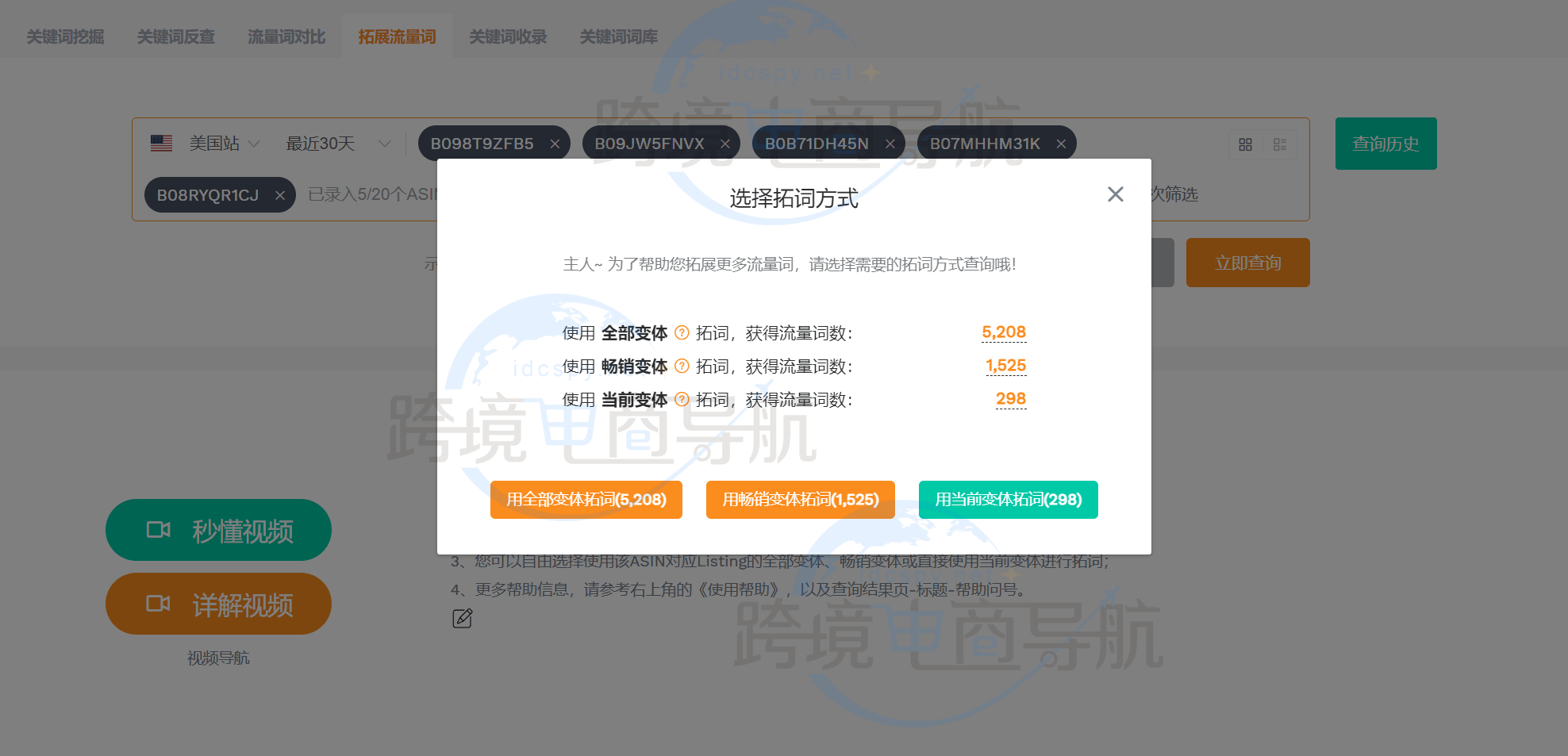1568x756 pixels.
Task: Open the help tooltip next to 全部变体
Action: pyautogui.click(x=682, y=333)
